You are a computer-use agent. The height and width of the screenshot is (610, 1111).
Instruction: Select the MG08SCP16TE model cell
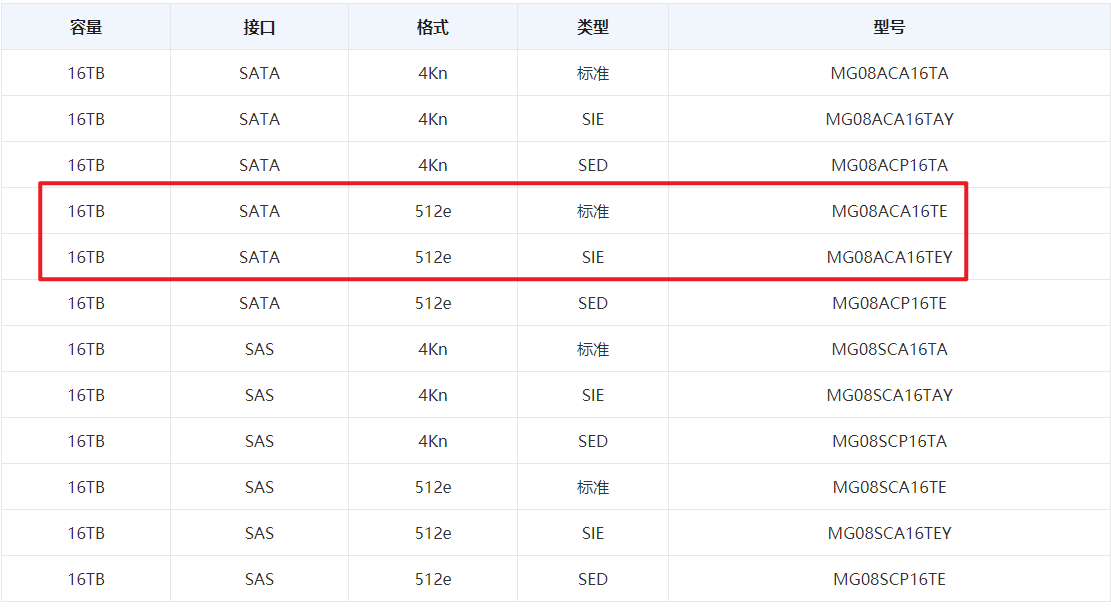point(889,579)
